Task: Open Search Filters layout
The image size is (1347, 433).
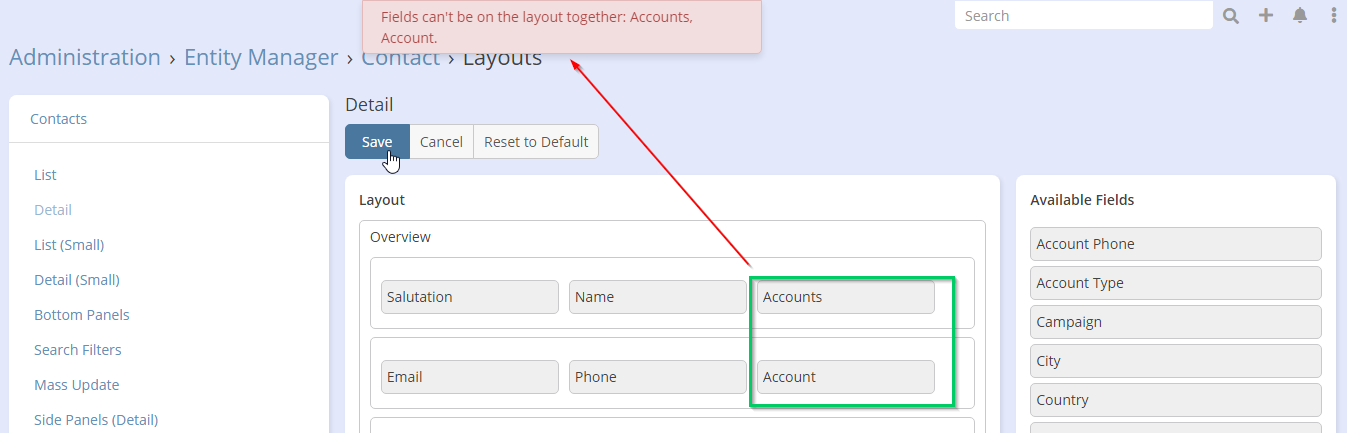Action: coord(78,350)
